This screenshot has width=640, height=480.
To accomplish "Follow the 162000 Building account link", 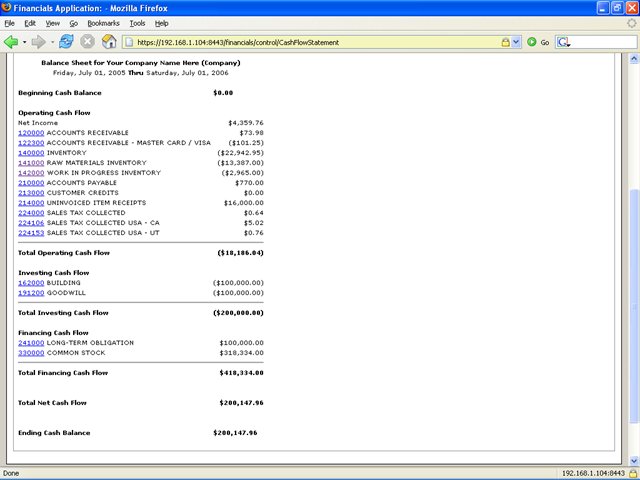I will click(31, 283).
